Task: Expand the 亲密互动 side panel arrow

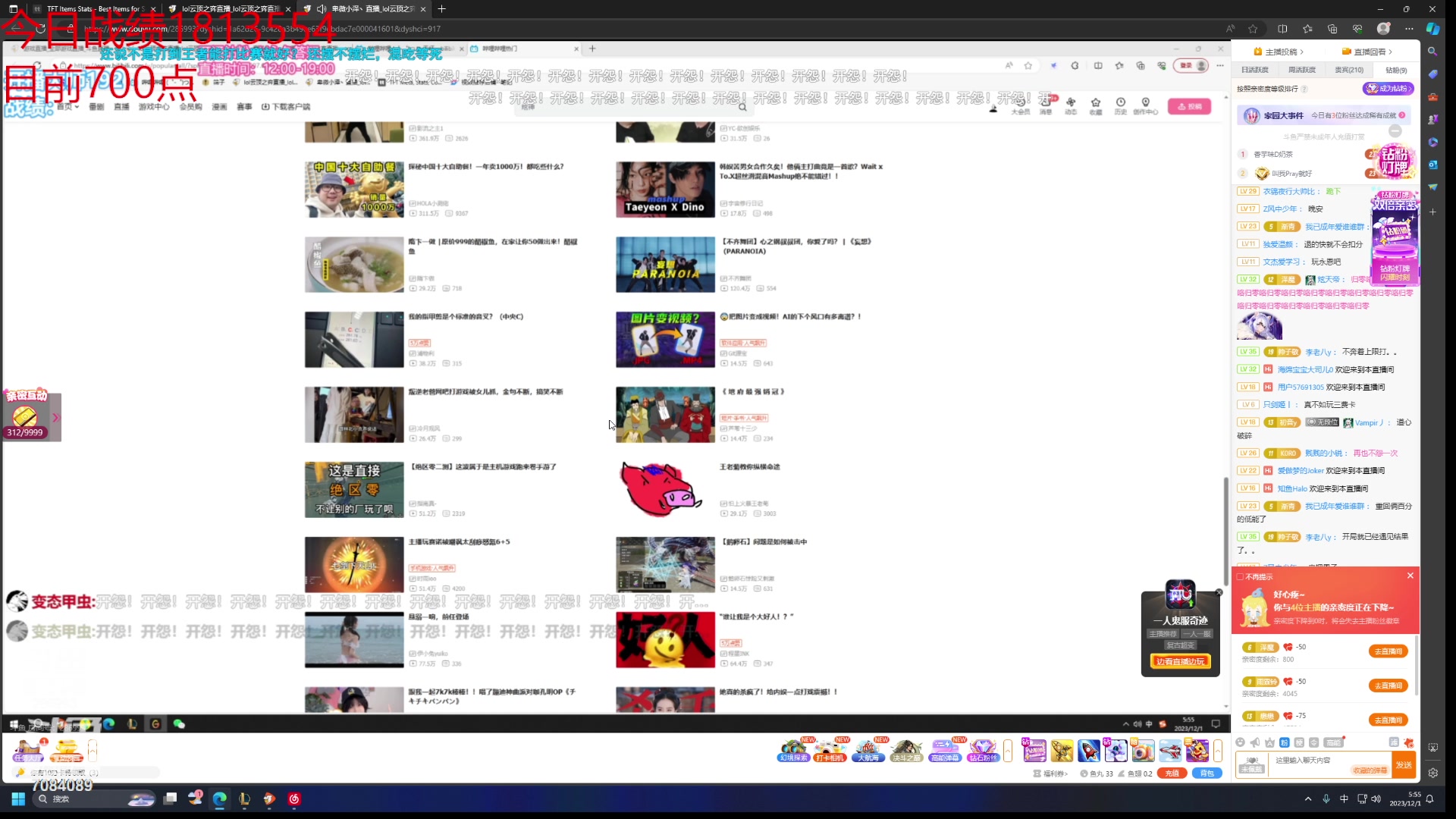Action: tap(55, 417)
